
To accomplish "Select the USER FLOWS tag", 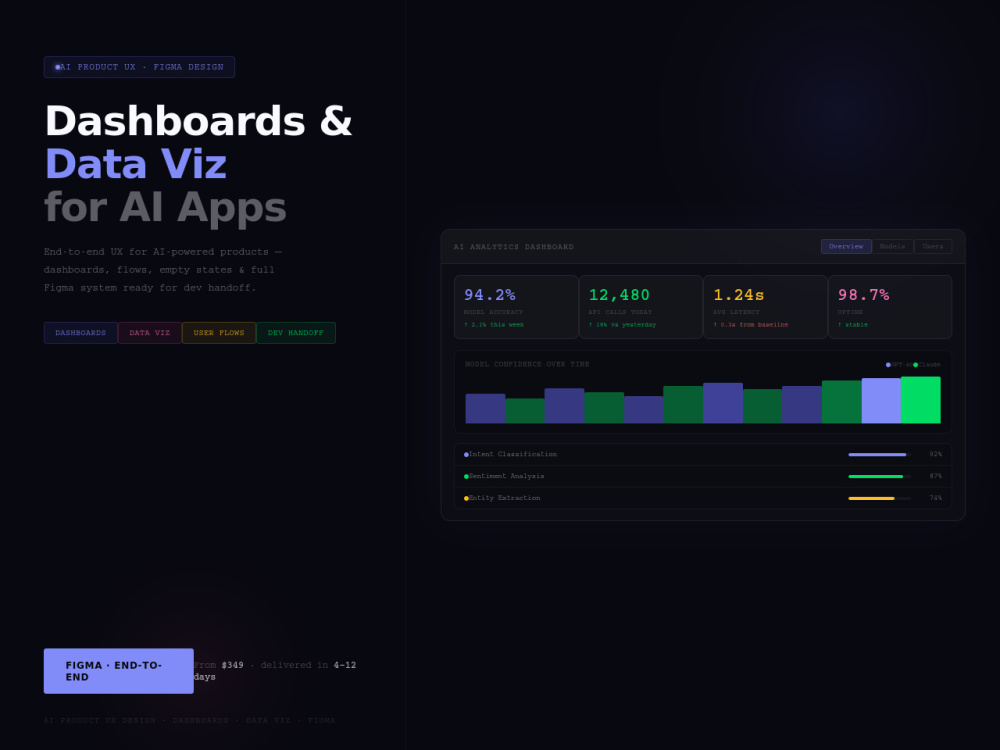I will (x=219, y=333).
